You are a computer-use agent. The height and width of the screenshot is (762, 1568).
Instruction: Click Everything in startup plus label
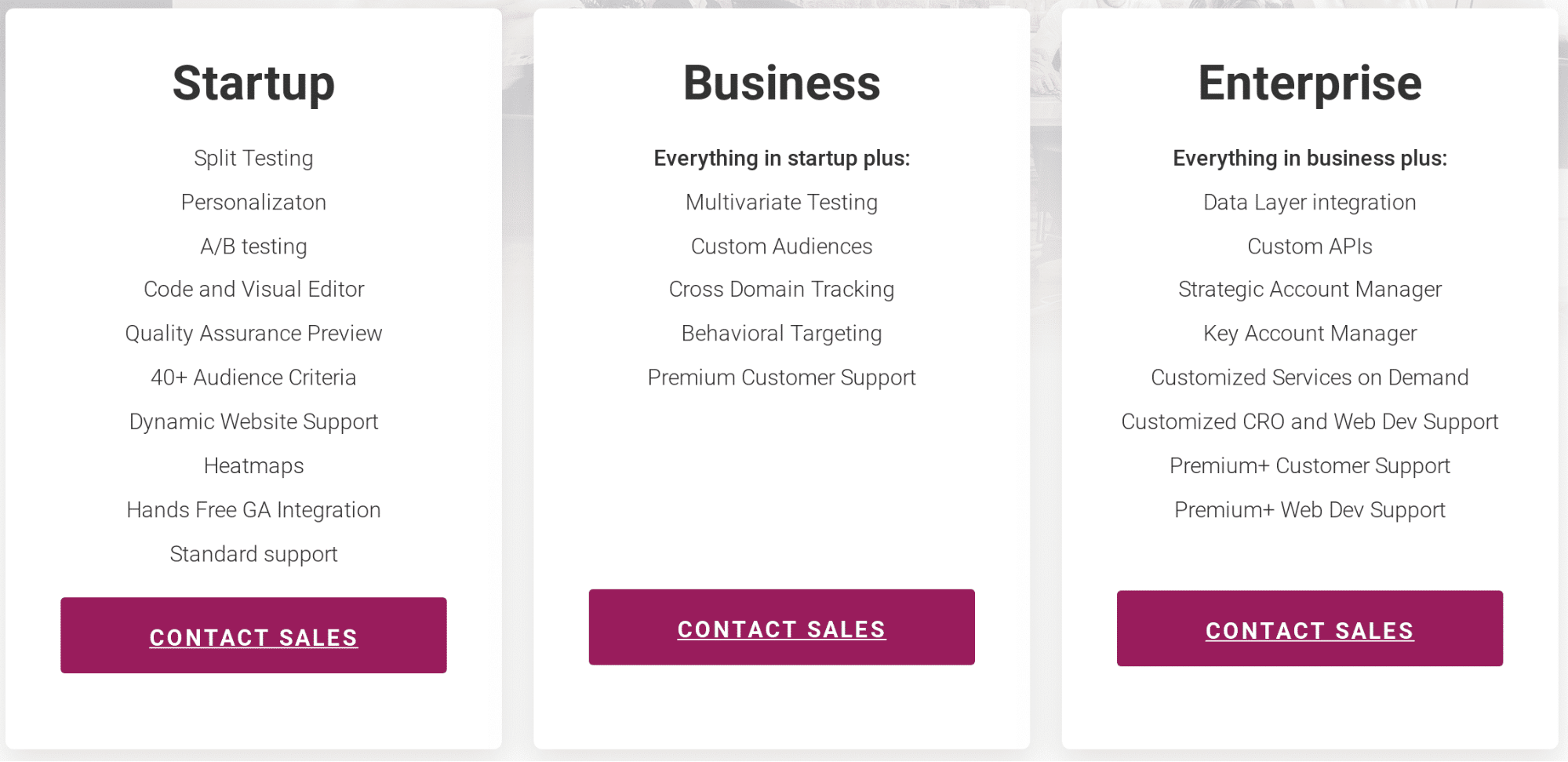[x=782, y=159]
